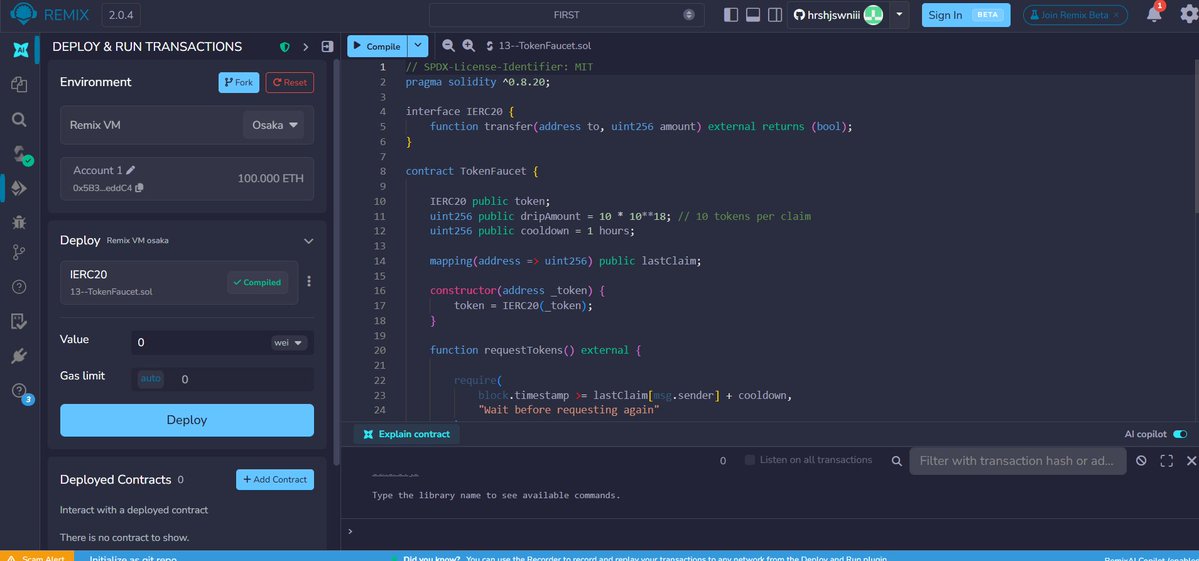Maximize the terminal panel
Viewport: 1199px width, 561px height.
coord(1166,461)
